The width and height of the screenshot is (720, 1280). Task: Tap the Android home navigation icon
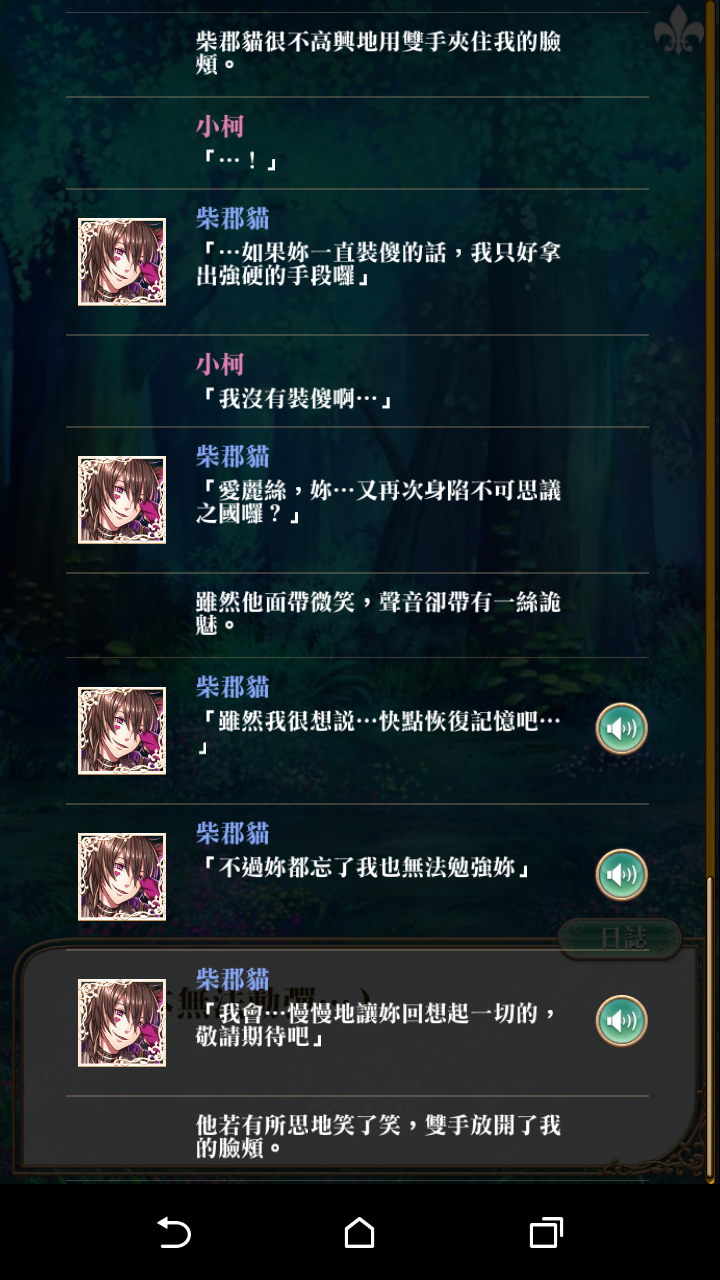click(359, 1232)
